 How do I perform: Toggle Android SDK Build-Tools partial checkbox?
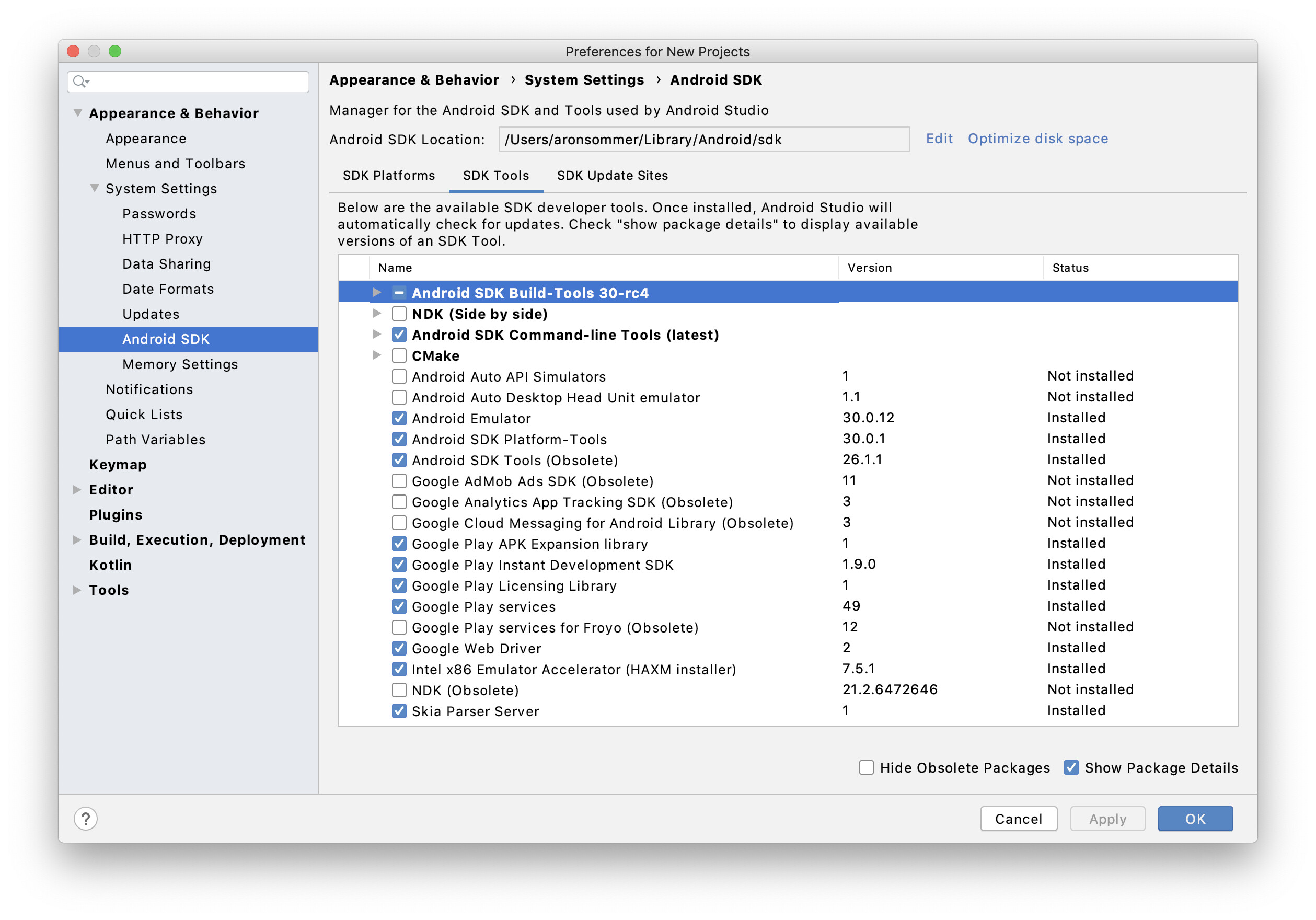399,293
